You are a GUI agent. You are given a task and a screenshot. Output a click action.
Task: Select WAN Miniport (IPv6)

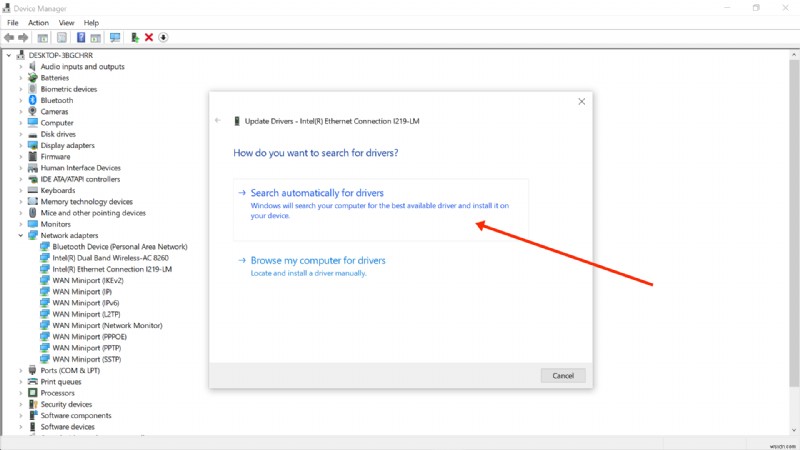tap(86, 303)
